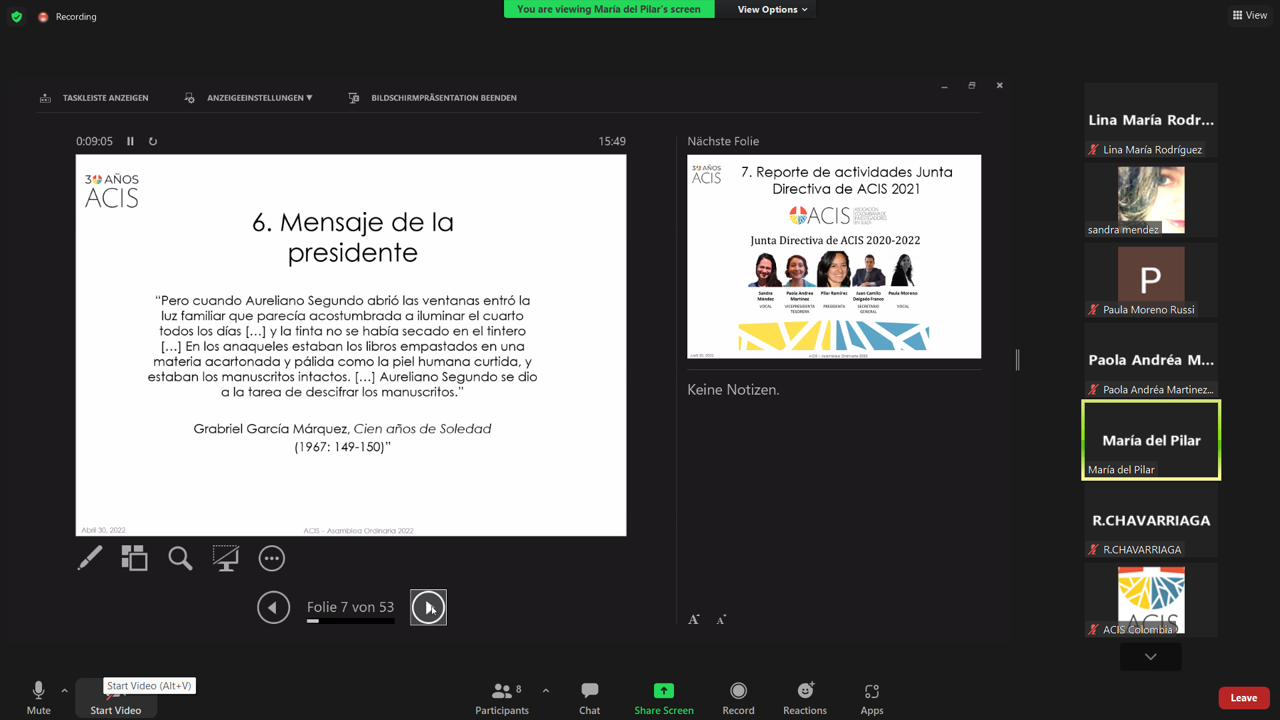Image resolution: width=1280 pixels, height=720 pixels.
Task: Expand audio options arrow beside Mute
Action: pyautogui.click(x=64, y=690)
